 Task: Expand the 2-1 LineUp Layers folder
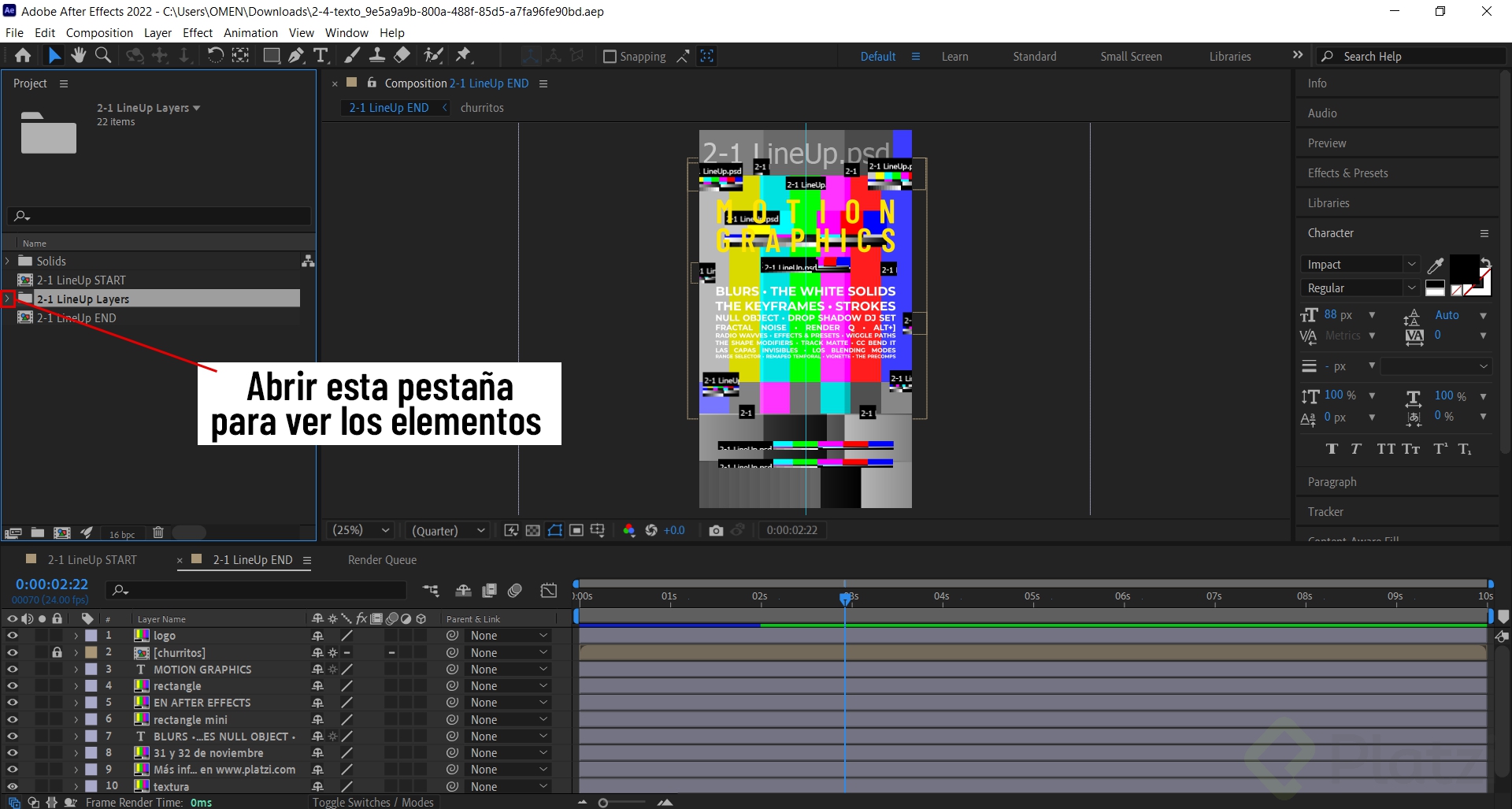(8, 299)
